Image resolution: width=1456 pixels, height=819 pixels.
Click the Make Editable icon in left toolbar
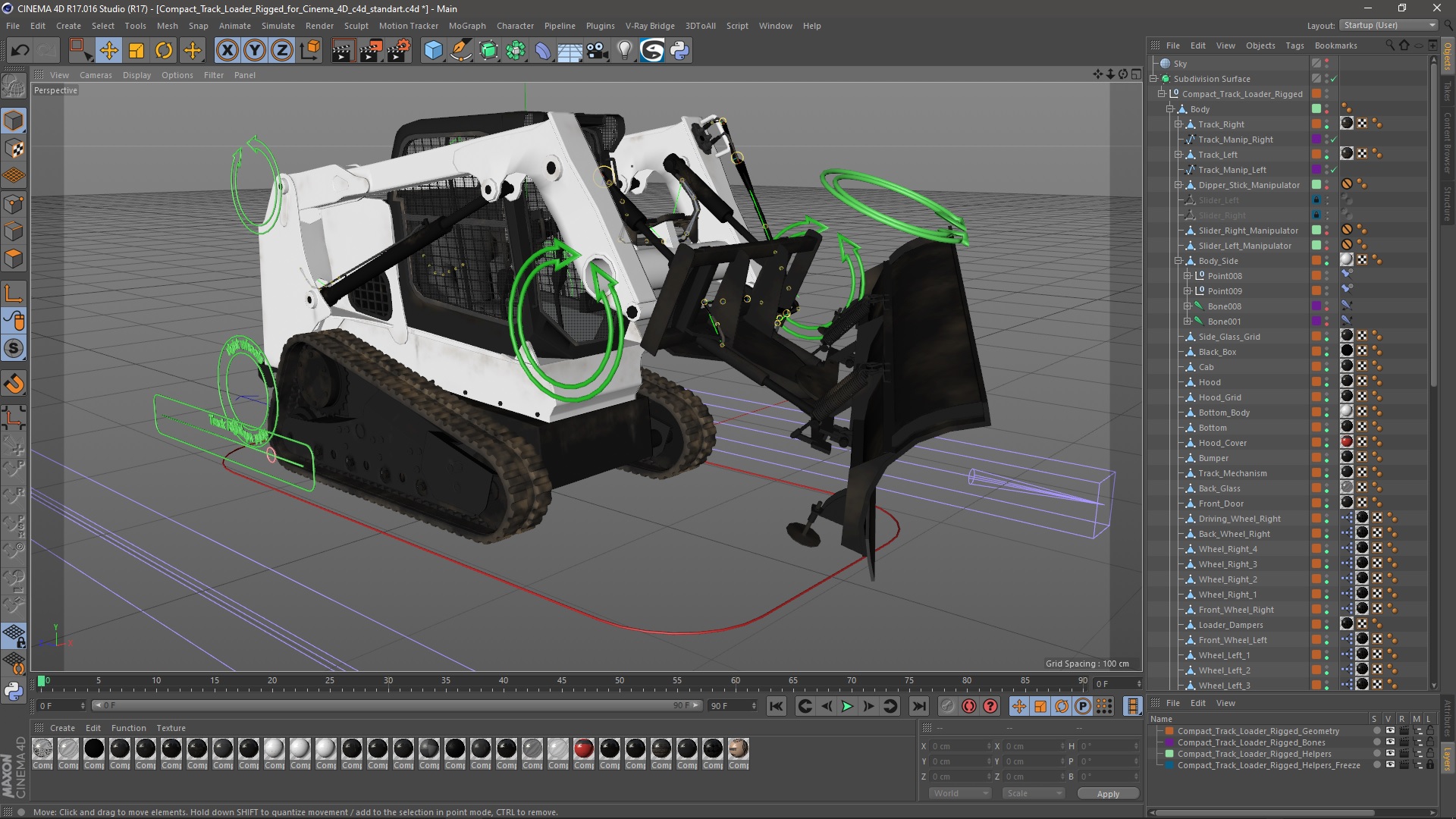14,86
